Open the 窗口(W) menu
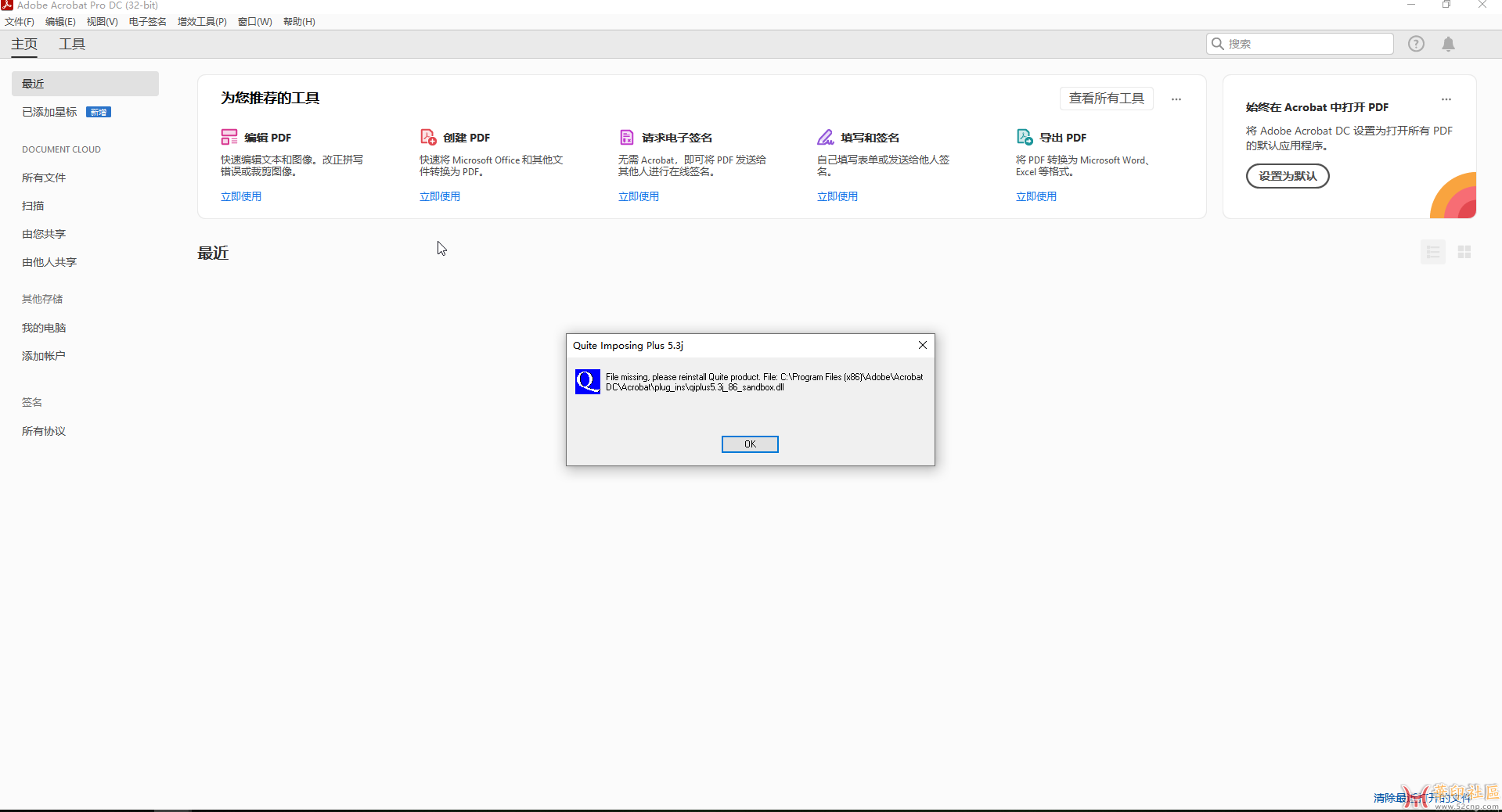This screenshot has height=812, width=1502. tap(255, 22)
